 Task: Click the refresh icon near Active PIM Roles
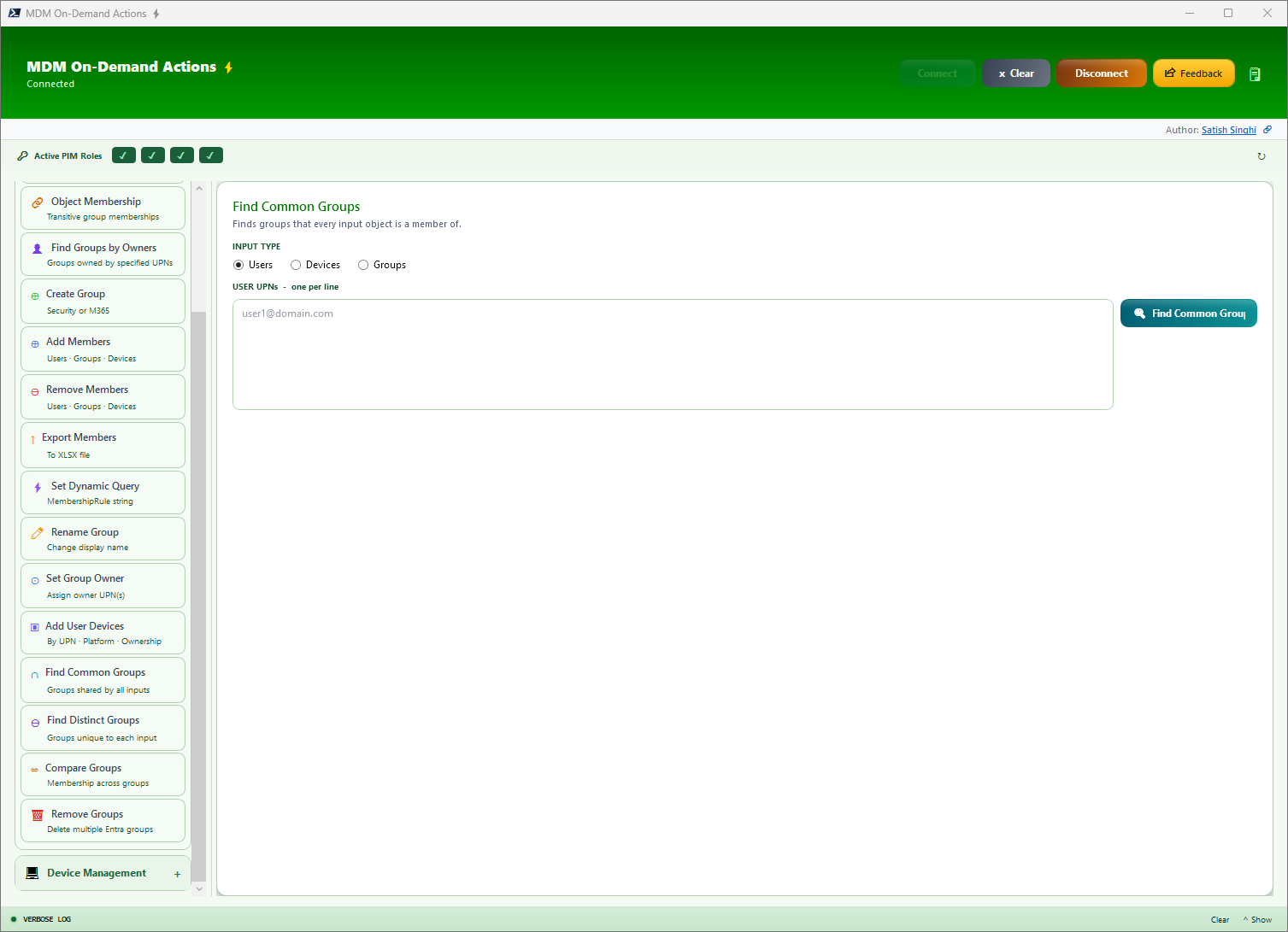[1262, 155]
